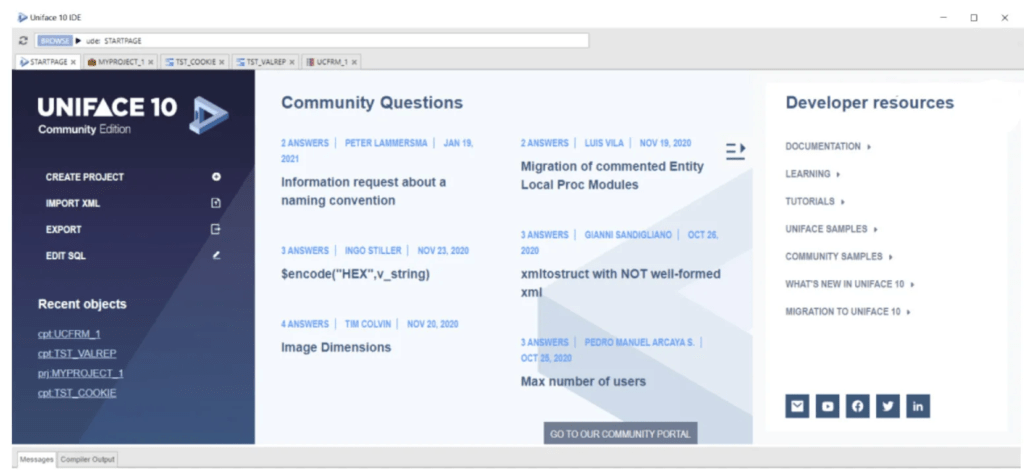Click the plus icon next to CREATE PROJECT
Viewport: 1024px width, 470px height.
(216, 177)
